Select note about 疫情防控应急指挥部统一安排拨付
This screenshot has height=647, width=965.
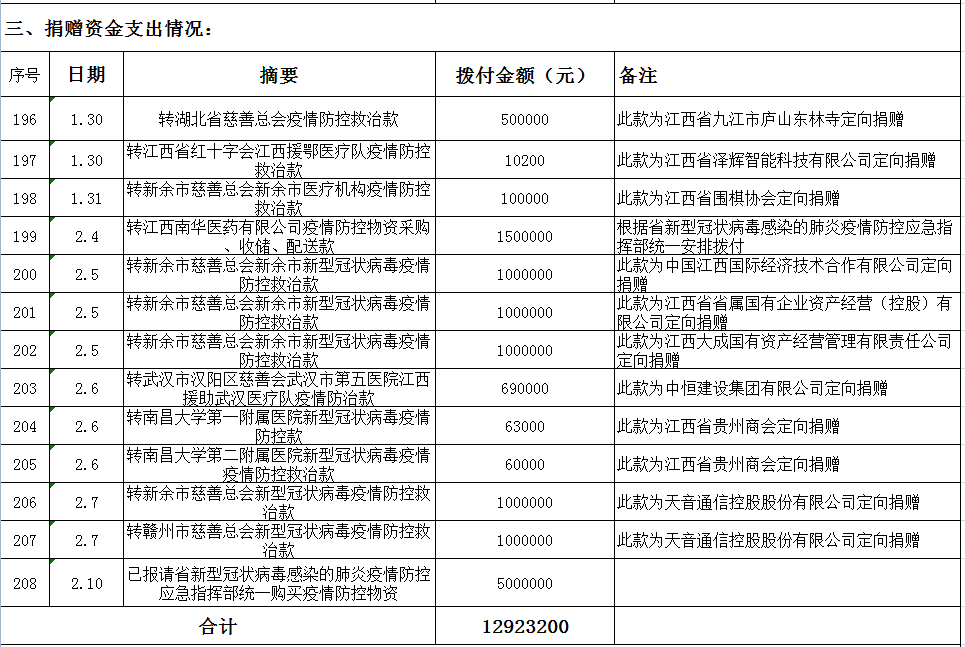785,236
